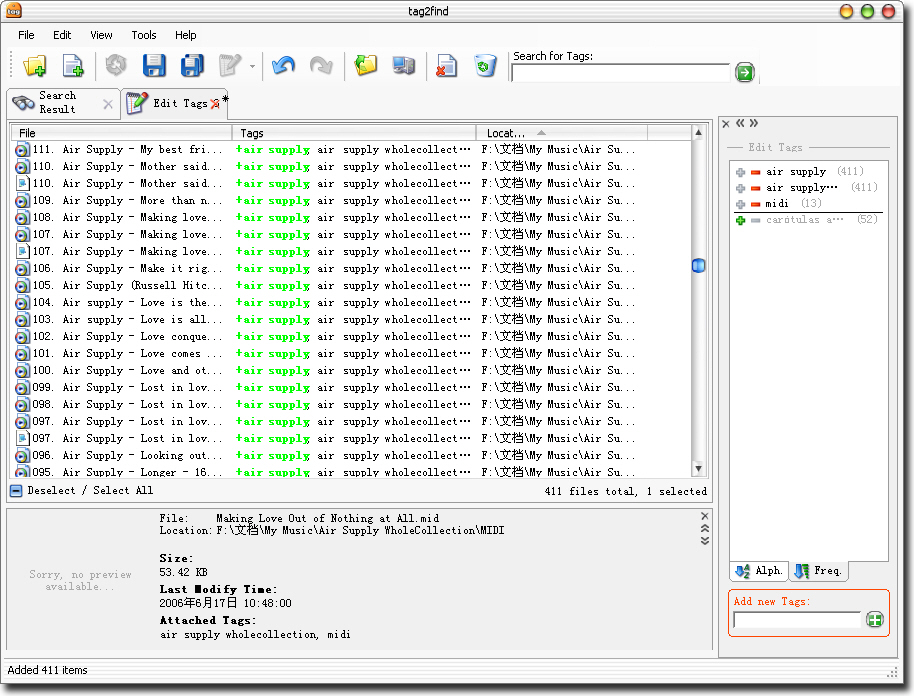The height and width of the screenshot is (696, 914).
Task: Click the recycle bin toolbar icon
Action: tap(485, 66)
